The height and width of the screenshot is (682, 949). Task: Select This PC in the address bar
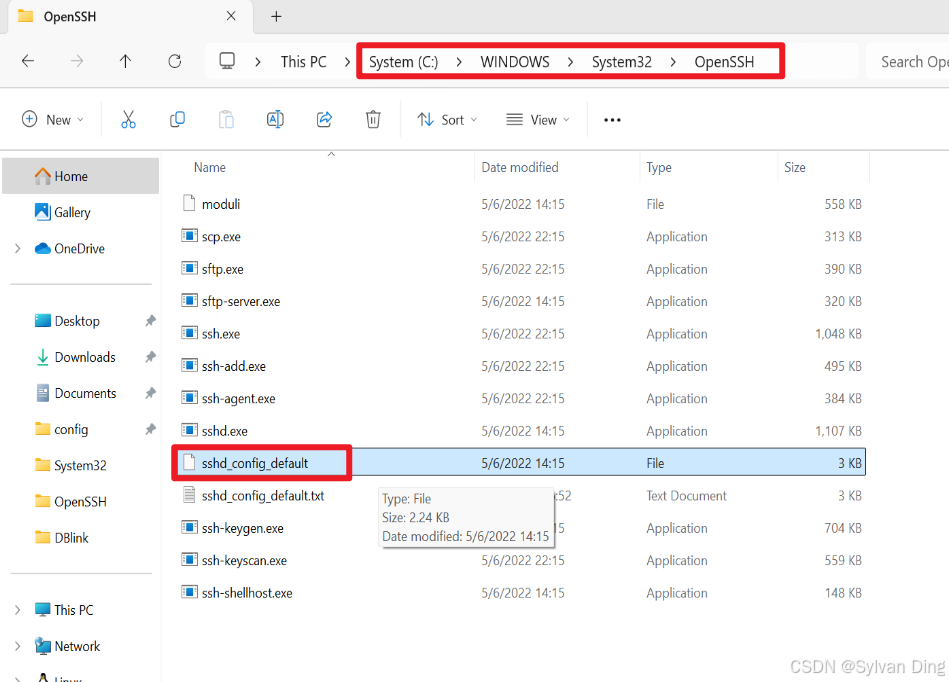click(x=303, y=62)
